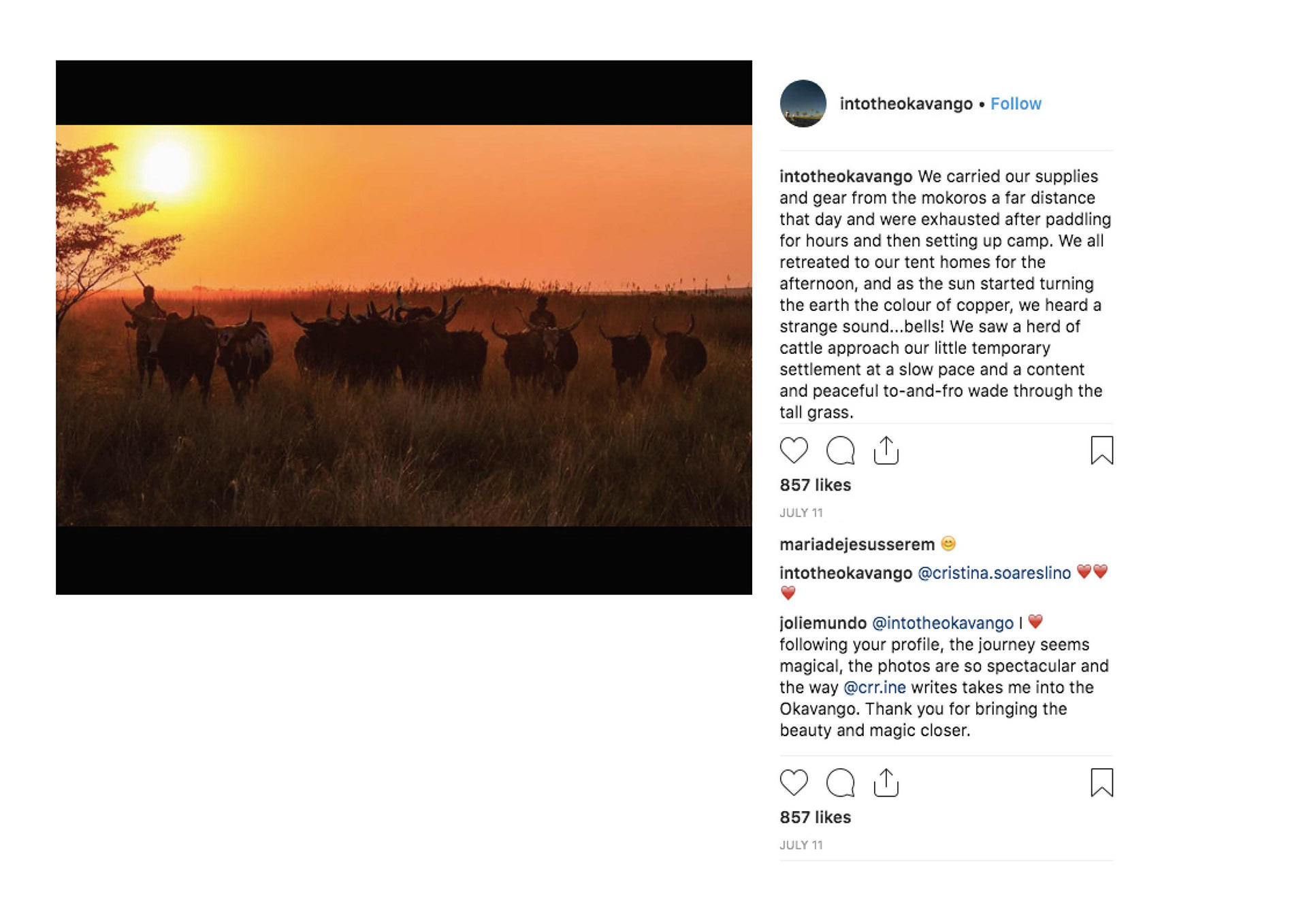
Task: Share post using lower share icon
Action: pyautogui.click(x=886, y=782)
